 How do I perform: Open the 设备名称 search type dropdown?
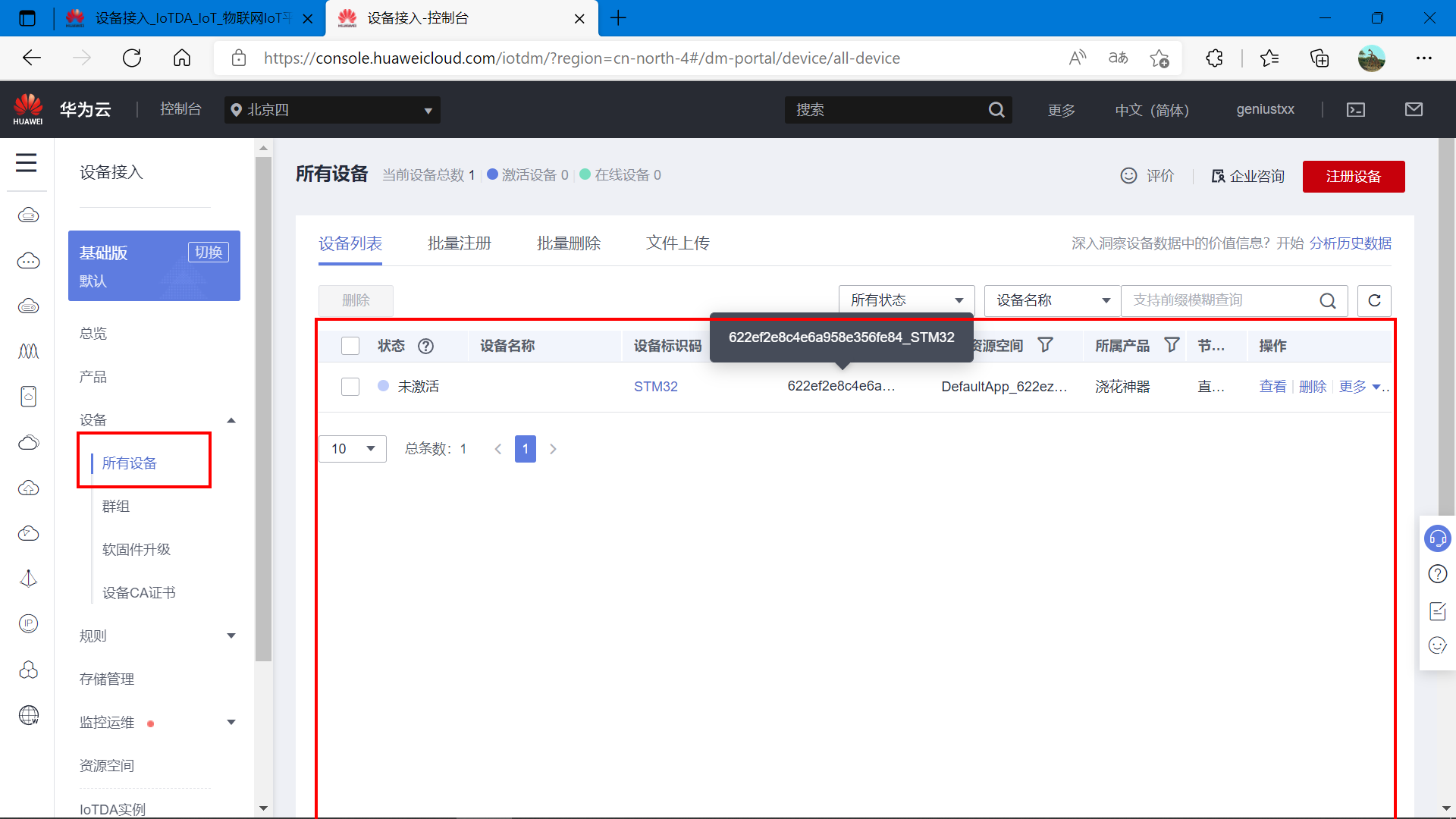pyautogui.click(x=1052, y=300)
